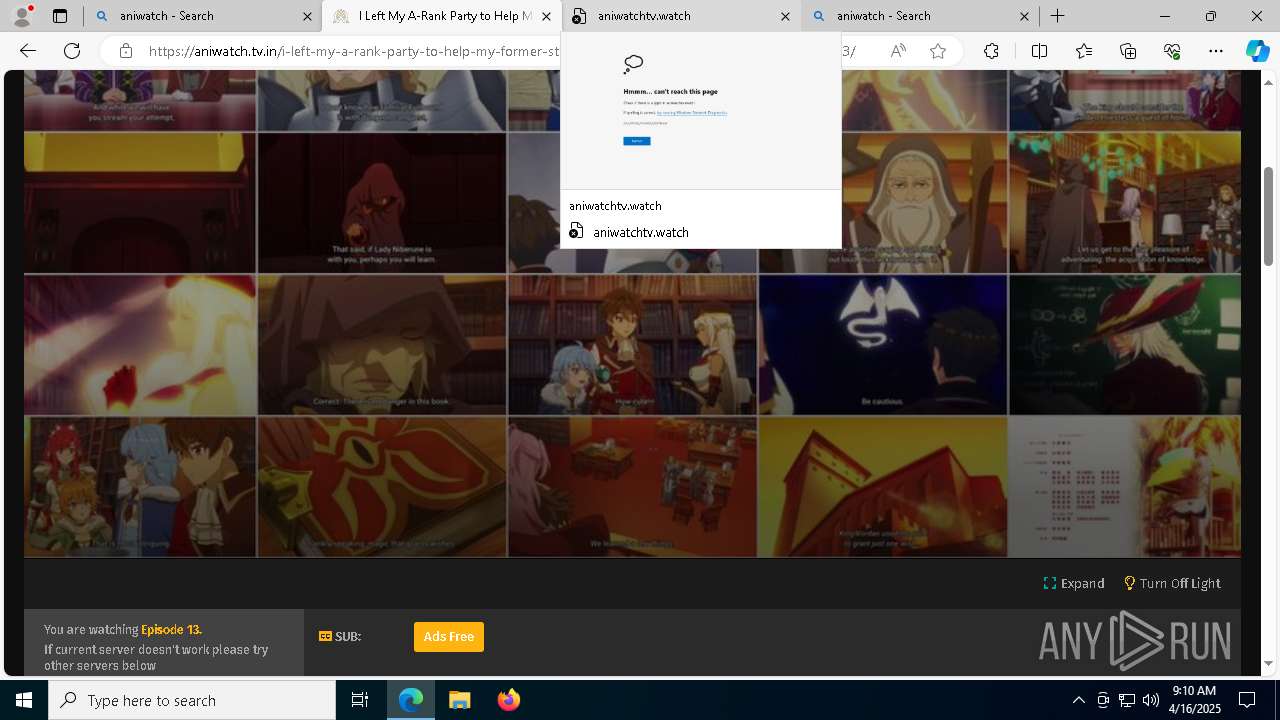Open Copilot sidebar
This screenshot has width=1280, height=720.
click(x=1257, y=51)
